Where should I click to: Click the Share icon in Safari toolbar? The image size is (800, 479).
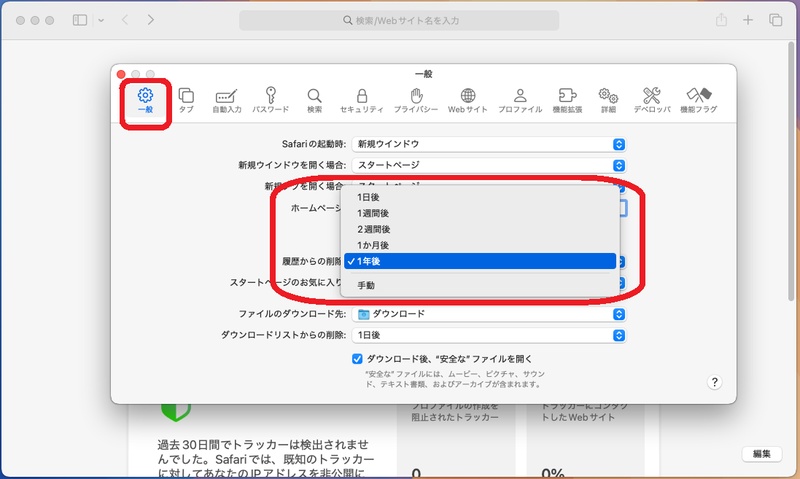point(721,20)
